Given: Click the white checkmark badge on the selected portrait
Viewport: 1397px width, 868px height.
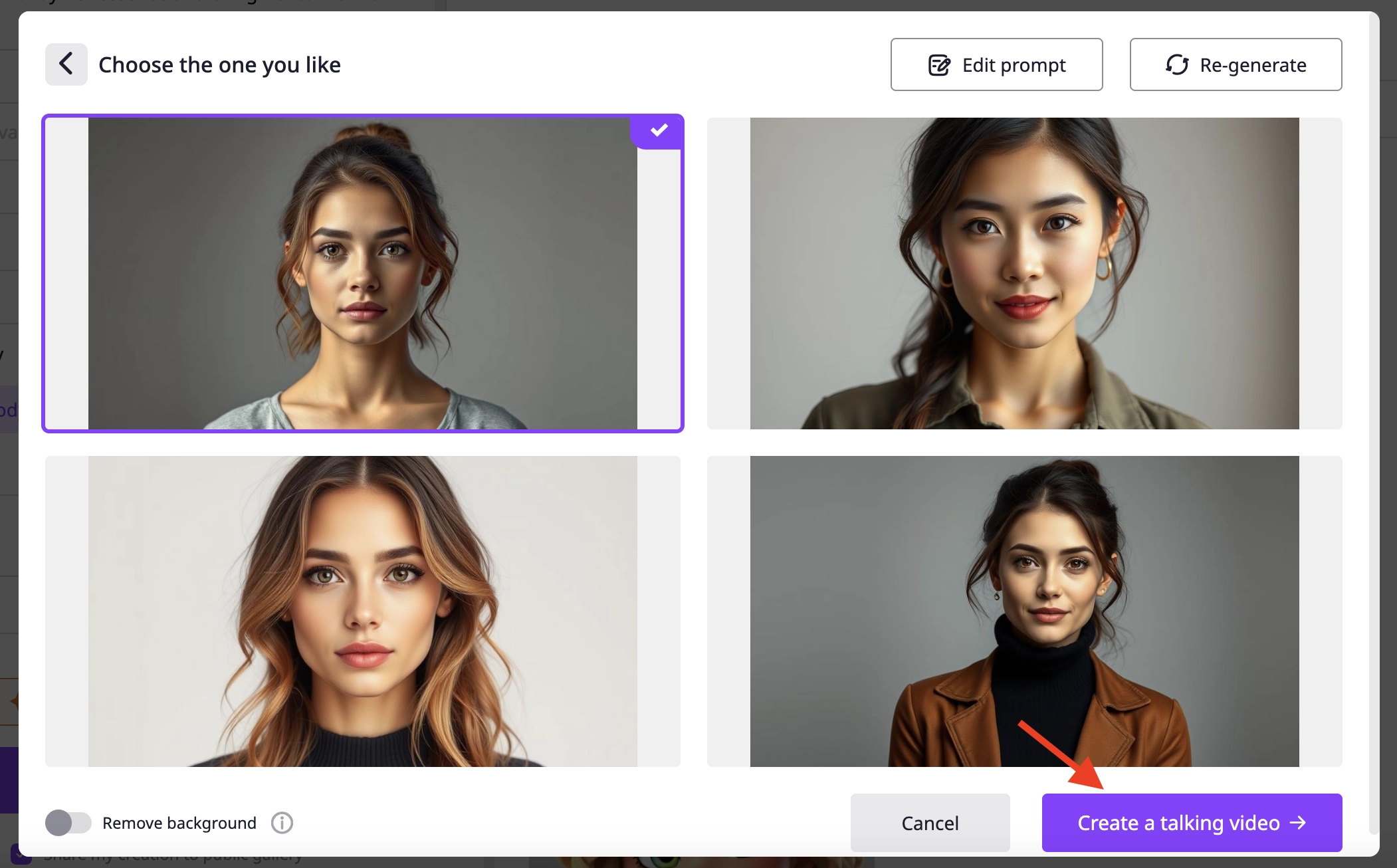Looking at the screenshot, I should coord(658,130).
